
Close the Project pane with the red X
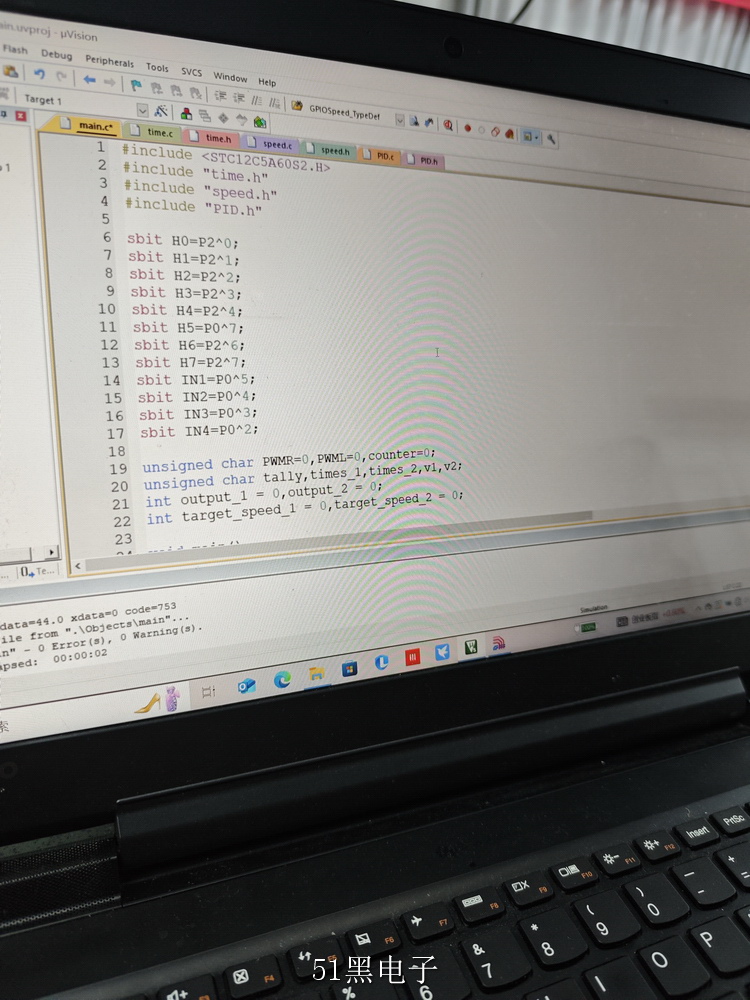tap(20, 115)
